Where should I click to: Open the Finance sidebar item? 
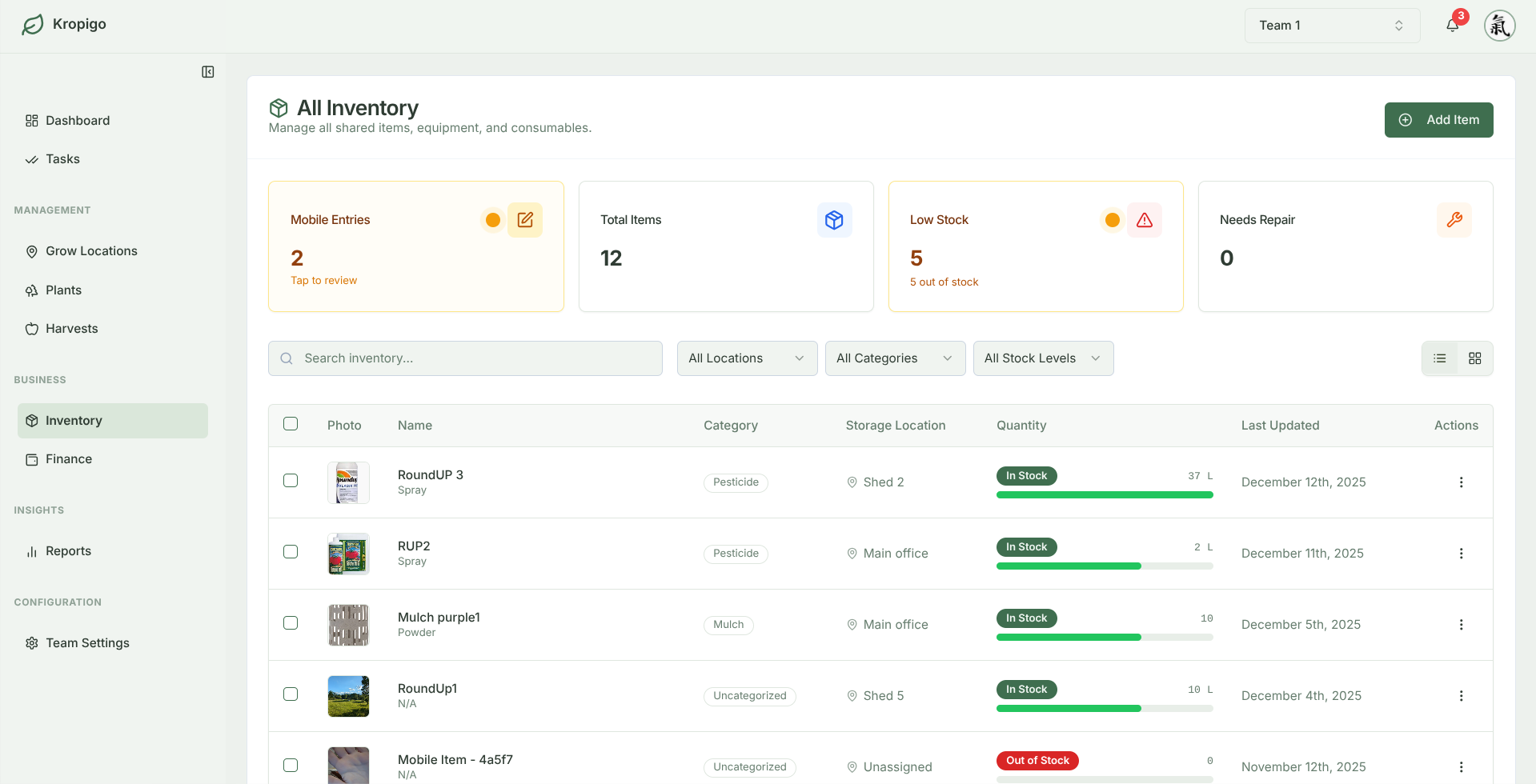[x=69, y=459]
